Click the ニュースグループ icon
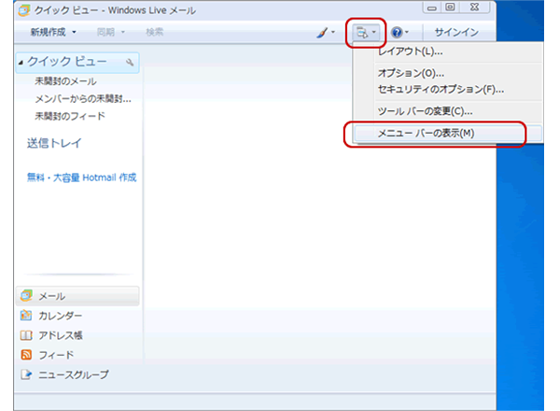The width and height of the screenshot is (560, 411). (26, 374)
